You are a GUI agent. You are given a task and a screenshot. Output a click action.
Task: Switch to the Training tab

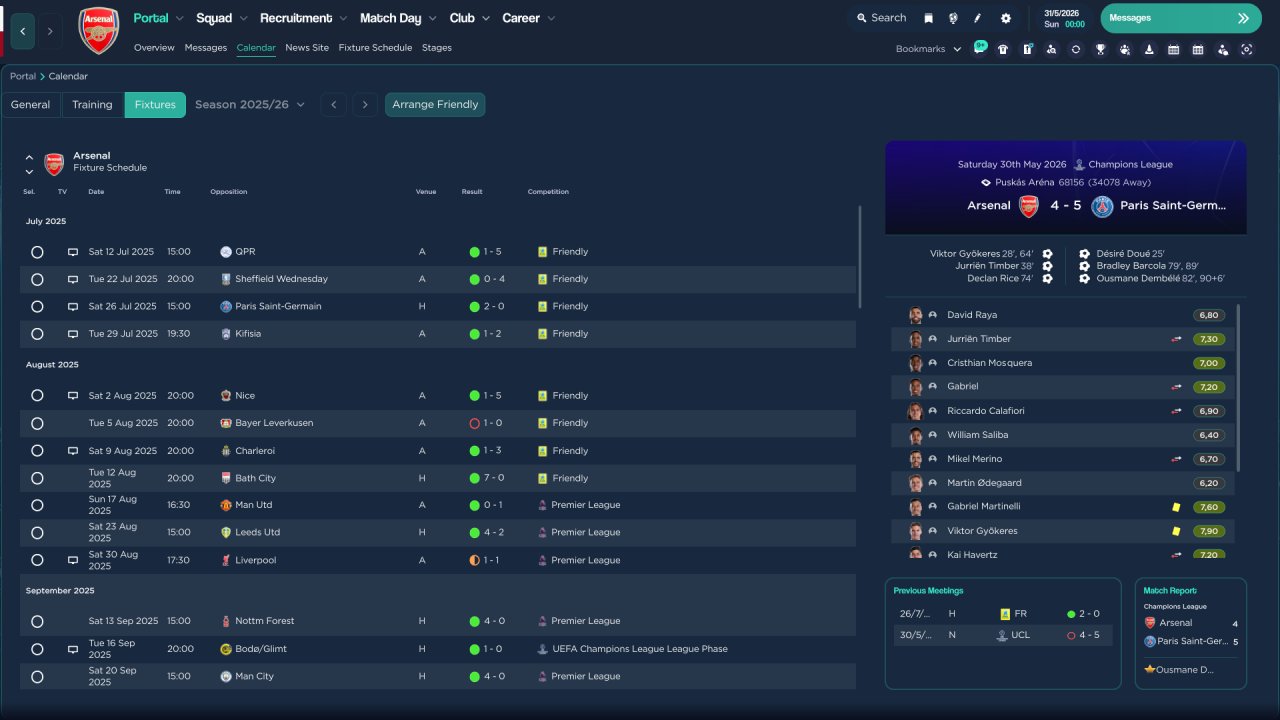tap(92, 105)
